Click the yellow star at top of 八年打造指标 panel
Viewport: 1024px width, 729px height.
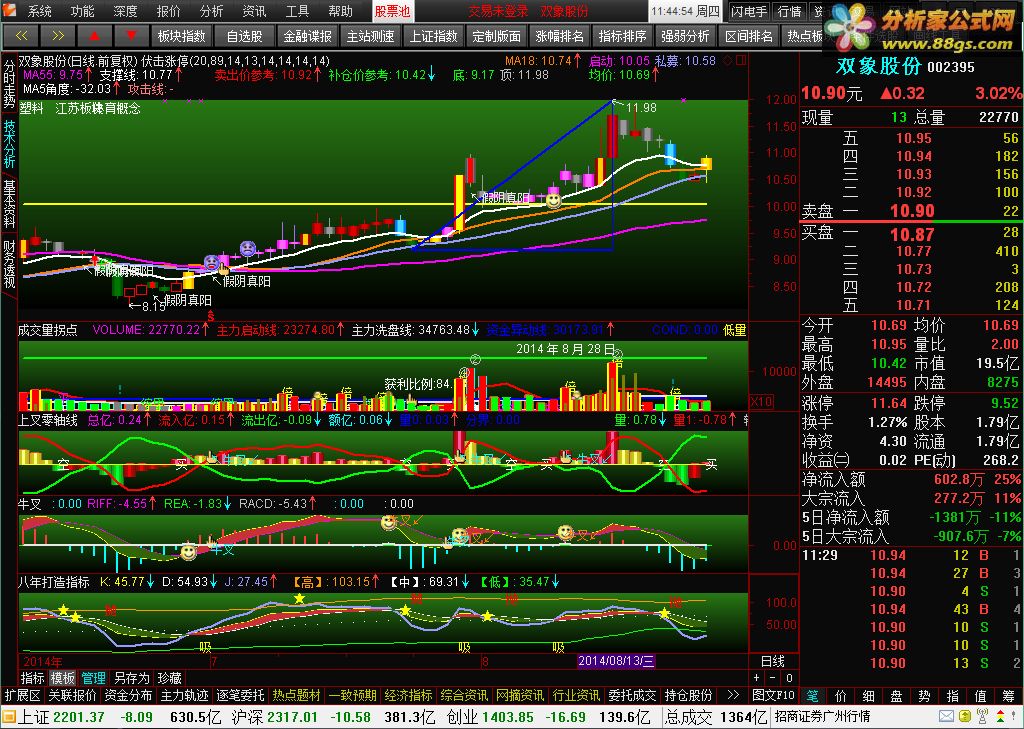point(299,598)
